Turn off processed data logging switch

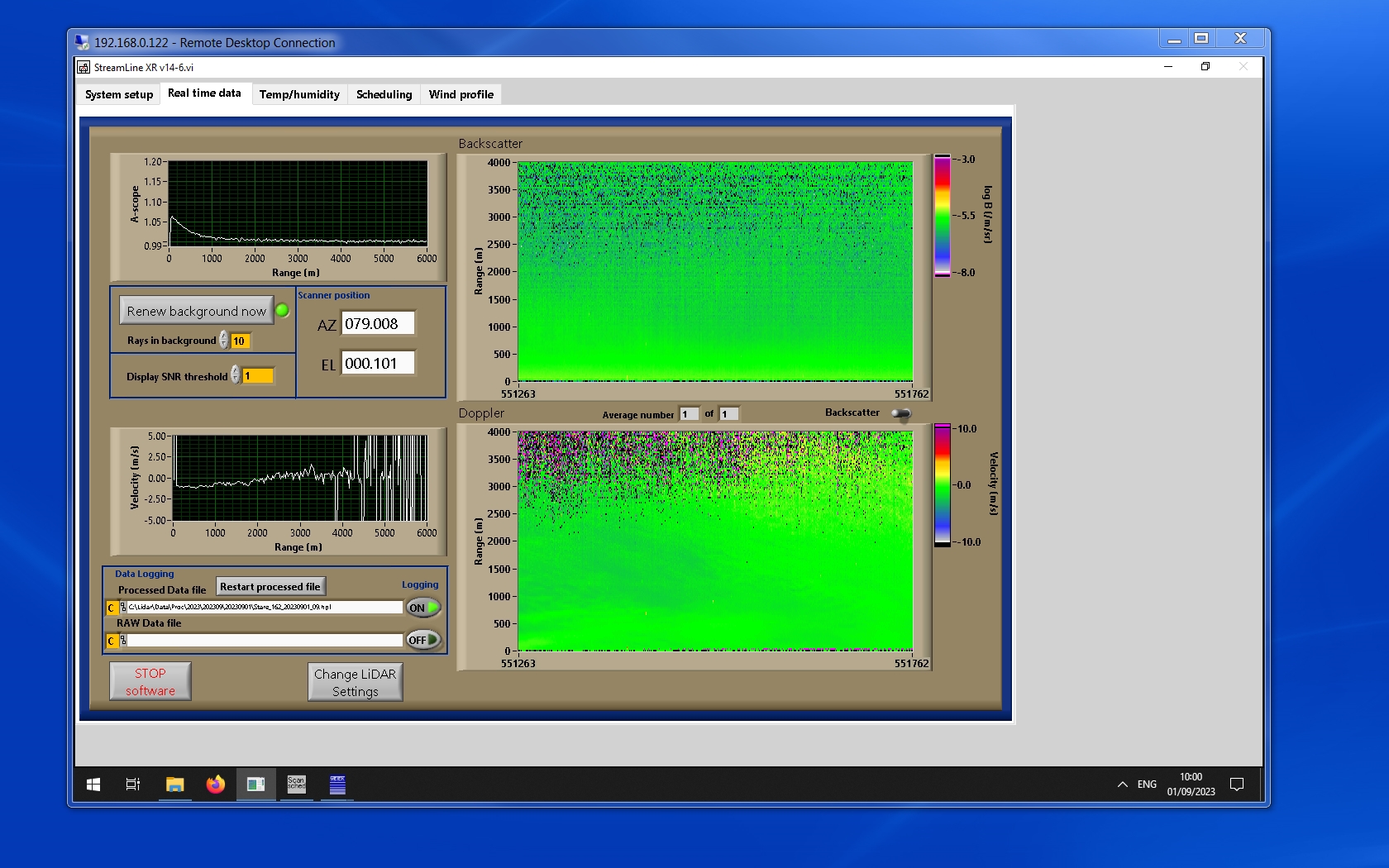pos(422,608)
